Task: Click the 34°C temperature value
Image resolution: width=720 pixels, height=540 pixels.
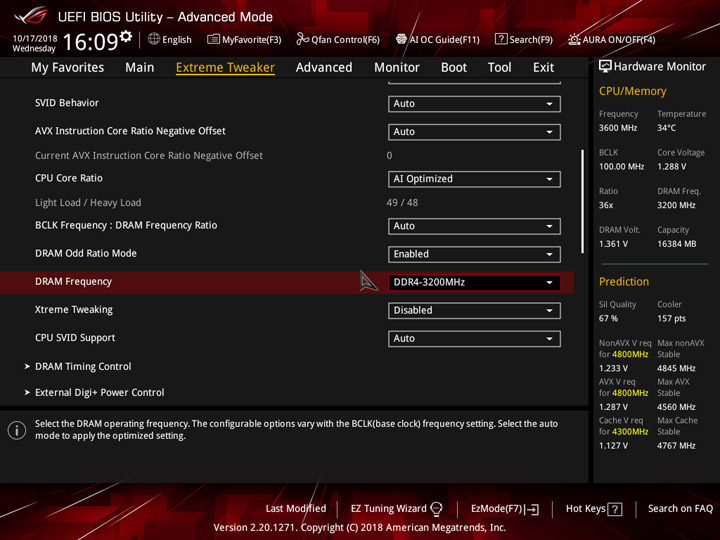Action: pos(666,128)
